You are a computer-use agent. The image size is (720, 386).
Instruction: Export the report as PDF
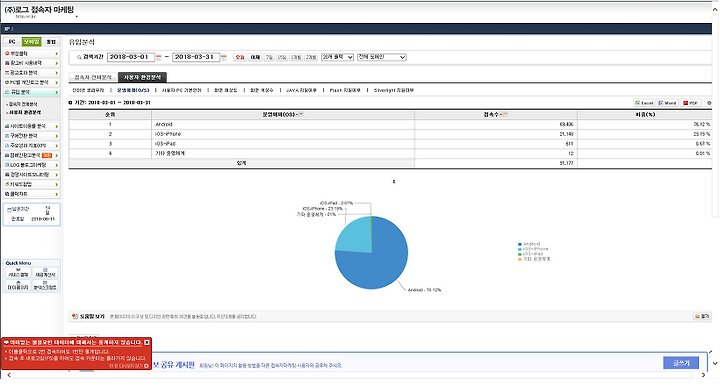click(690, 103)
